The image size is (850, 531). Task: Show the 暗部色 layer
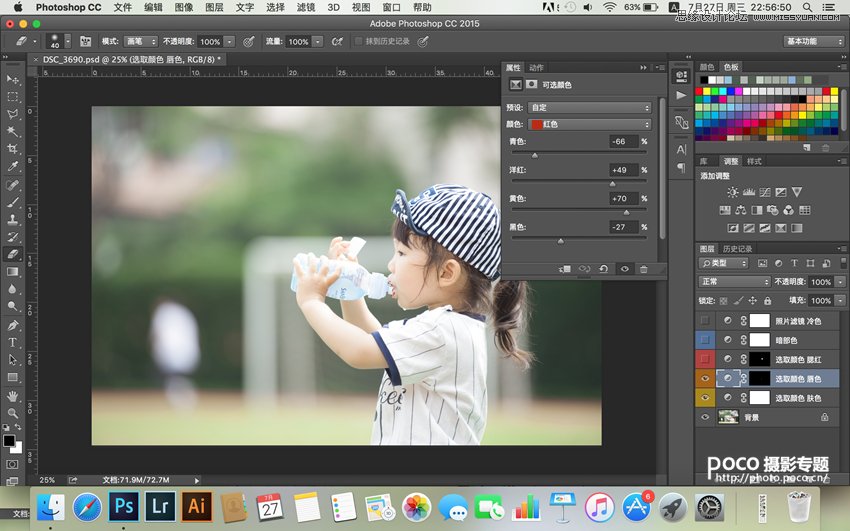coord(705,340)
